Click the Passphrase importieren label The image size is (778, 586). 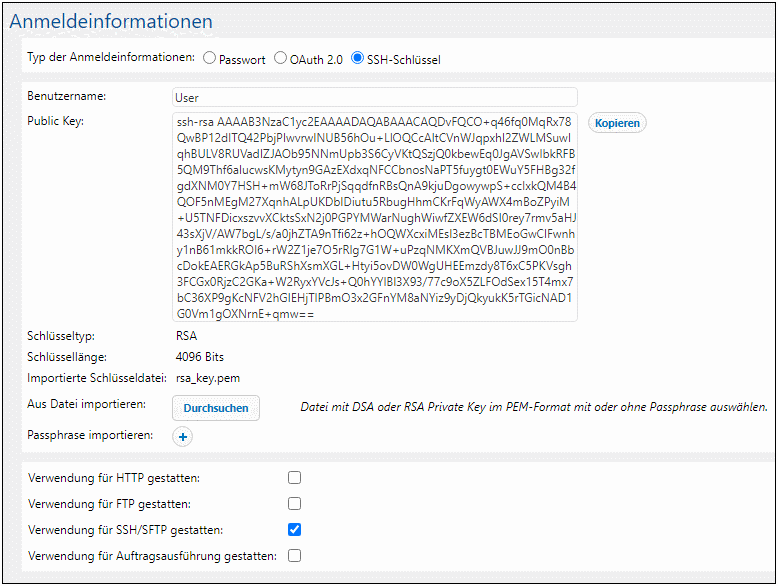(90, 435)
